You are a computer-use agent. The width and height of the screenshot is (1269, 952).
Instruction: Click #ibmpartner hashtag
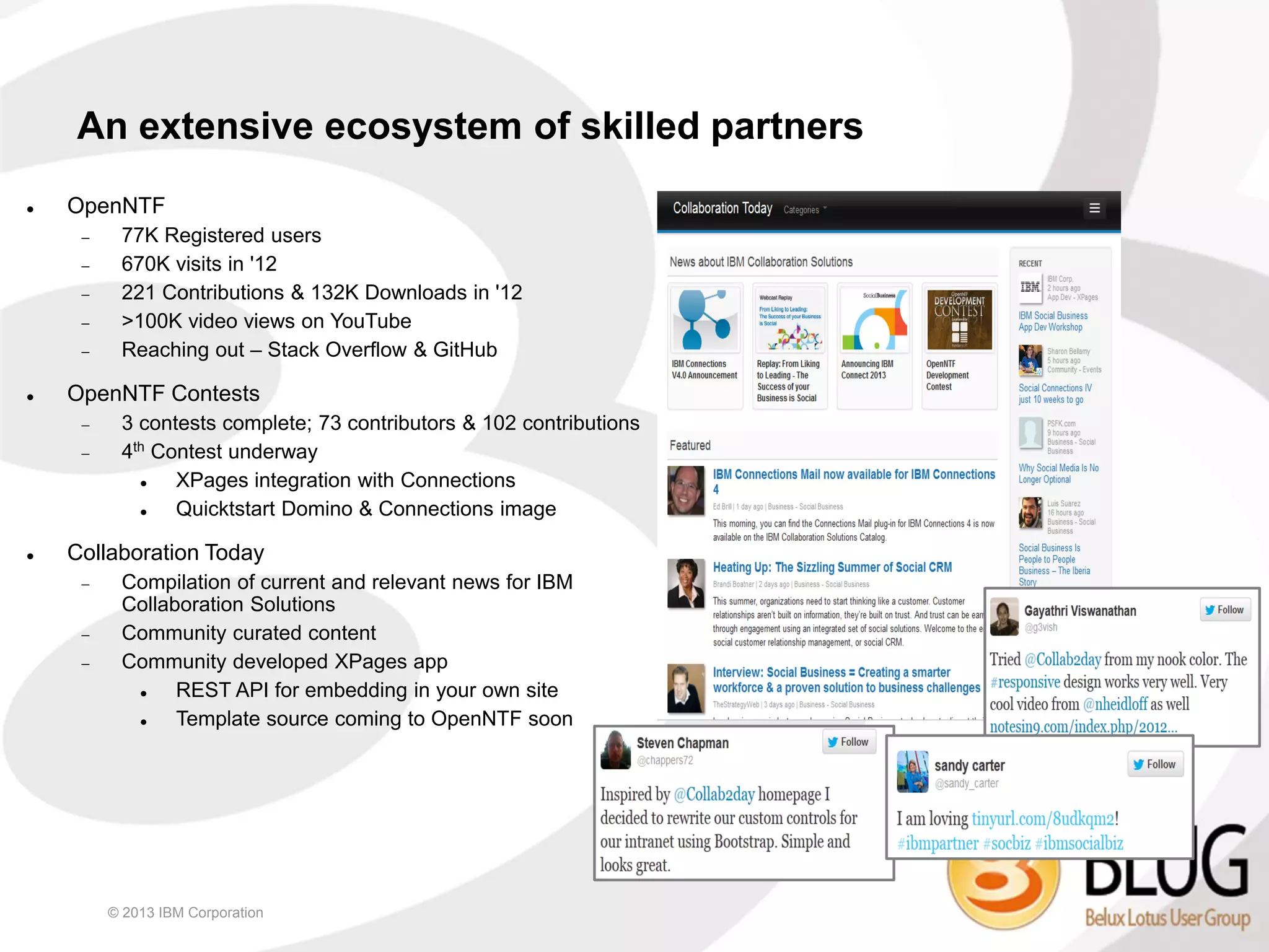937,844
